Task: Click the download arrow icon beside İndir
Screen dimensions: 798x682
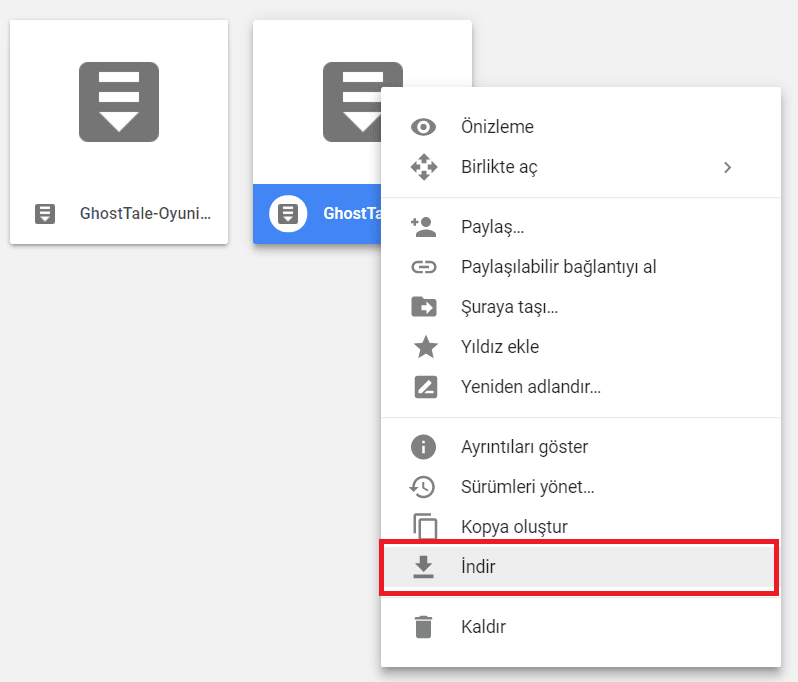Action: [423, 566]
